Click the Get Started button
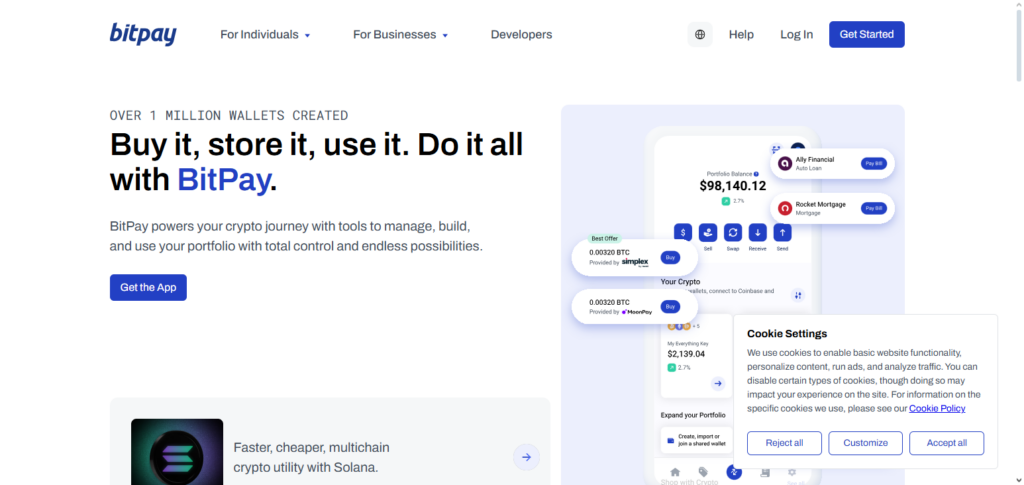 pyautogui.click(x=867, y=35)
